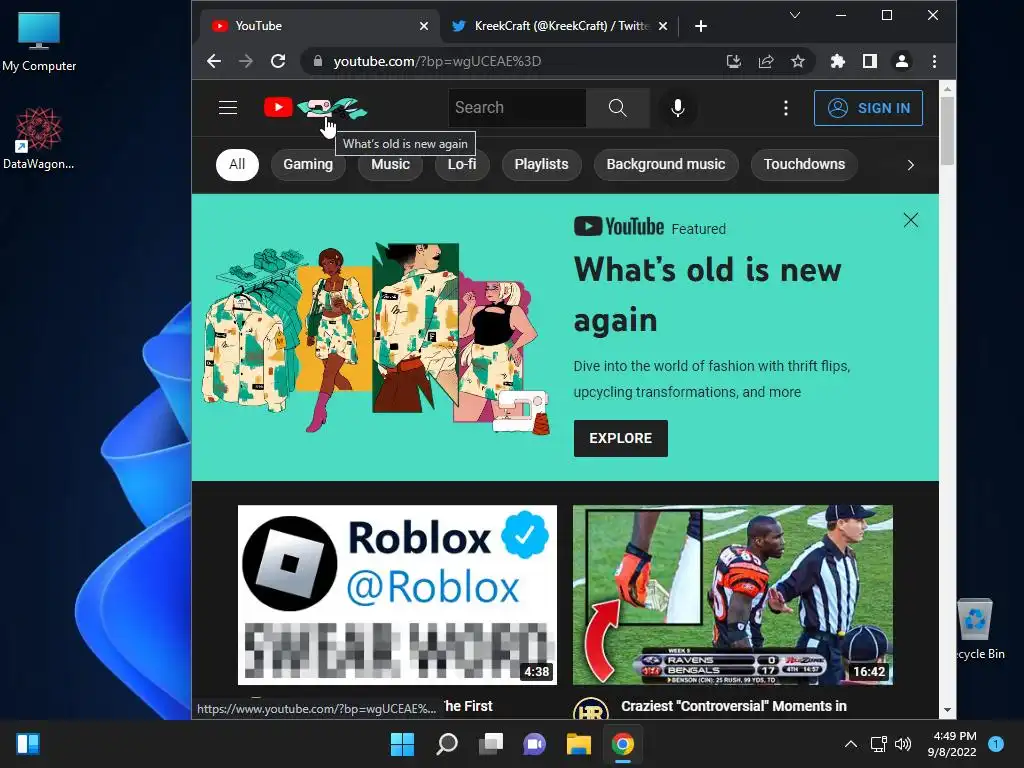Dismiss the featured banner with X

[x=910, y=220]
